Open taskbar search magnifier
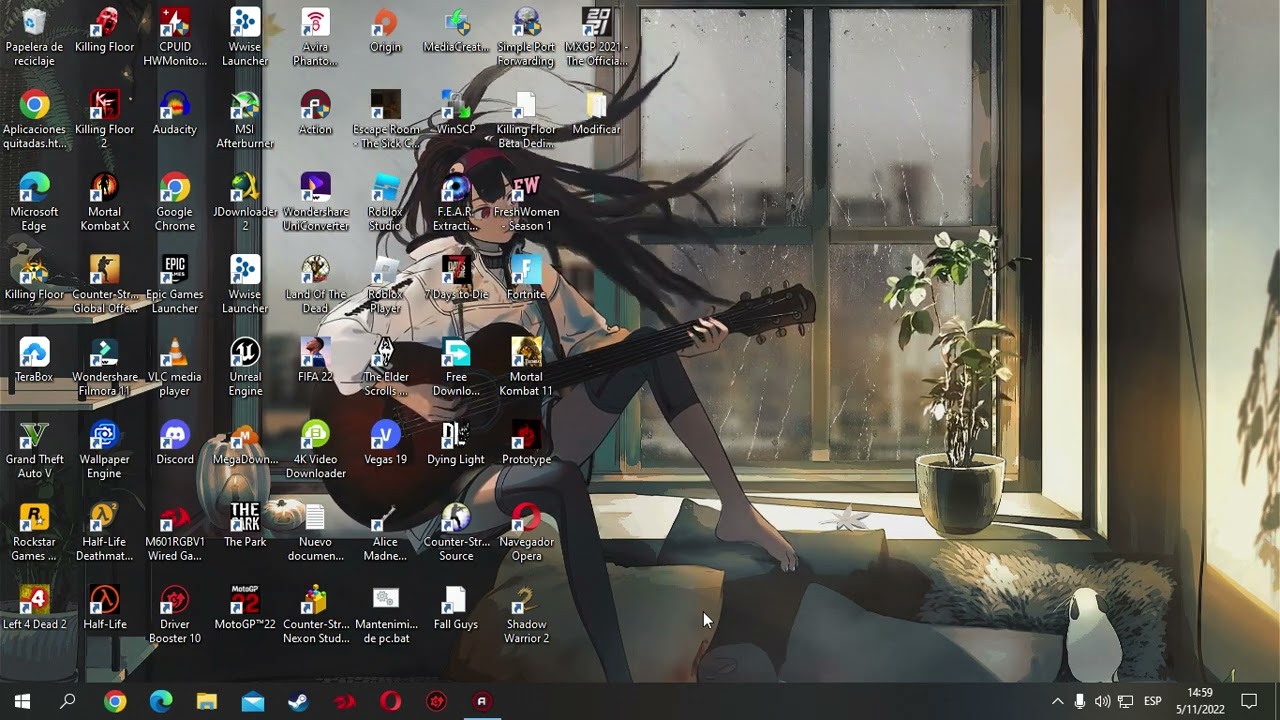Viewport: 1280px width, 720px height. [68, 701]
